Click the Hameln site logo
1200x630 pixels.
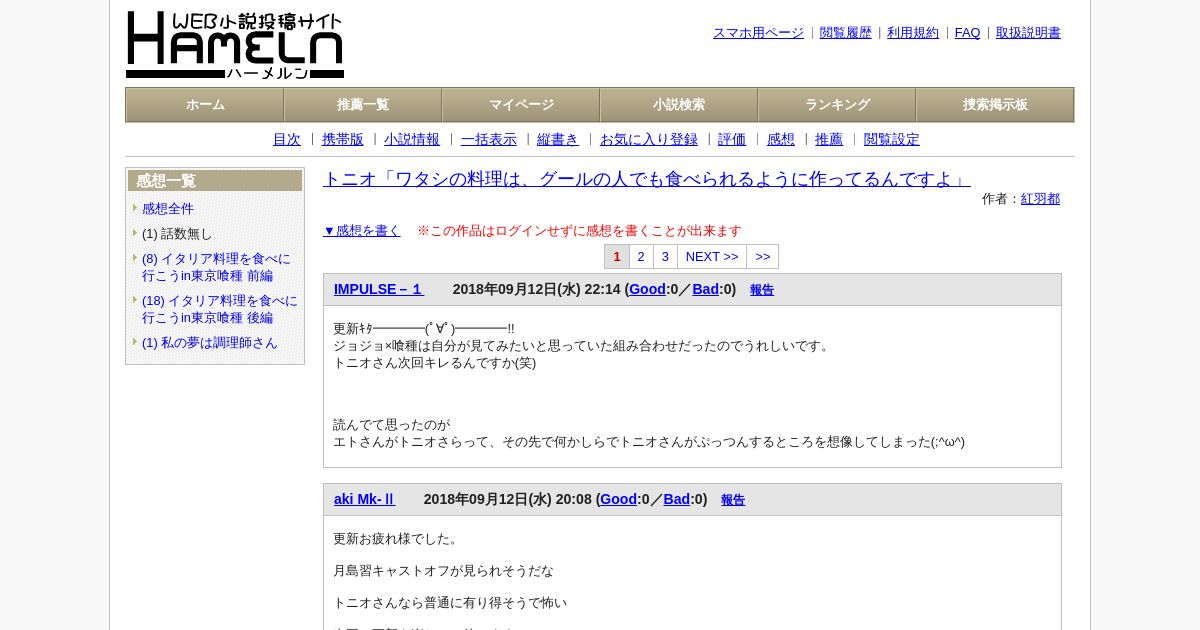coord(235,45)
